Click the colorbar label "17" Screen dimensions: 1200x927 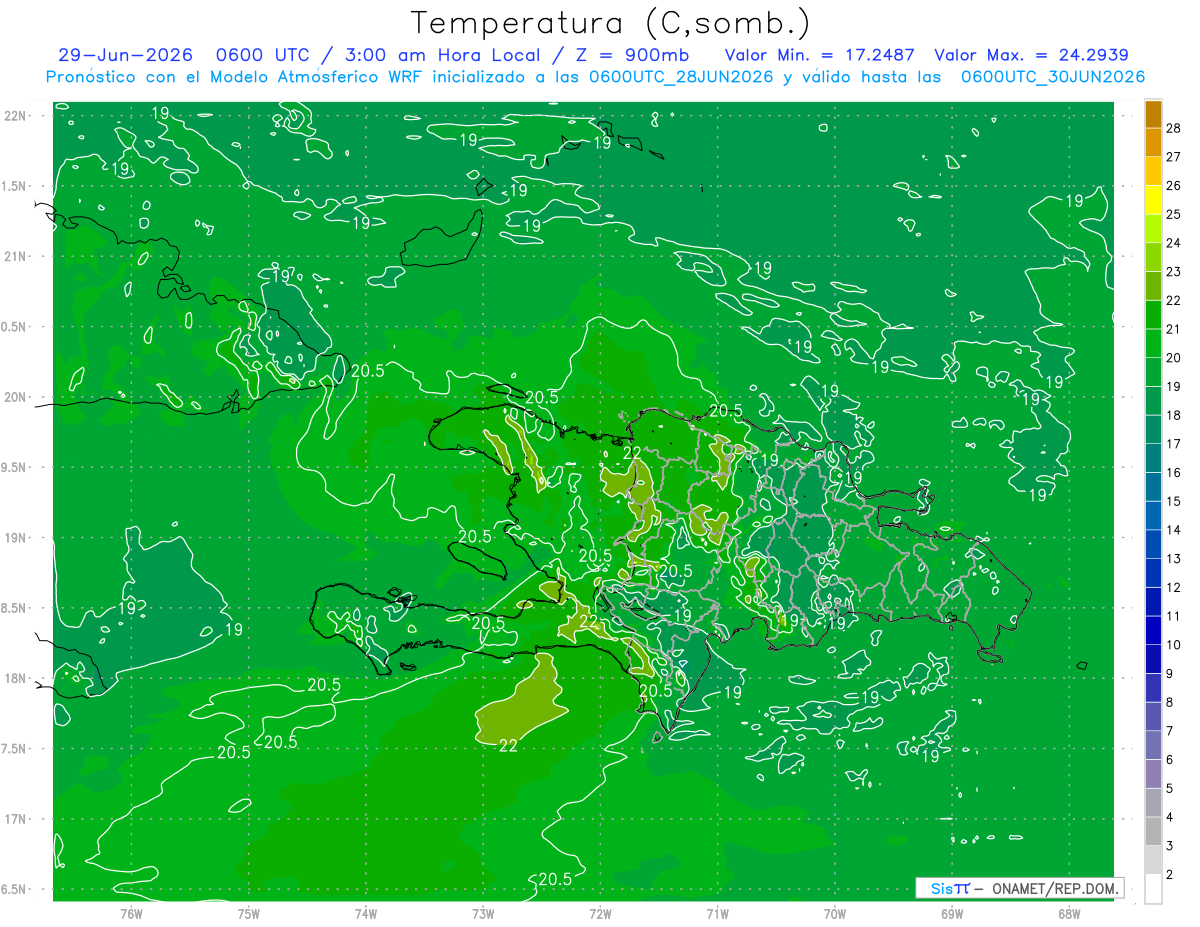point(1174,444)
